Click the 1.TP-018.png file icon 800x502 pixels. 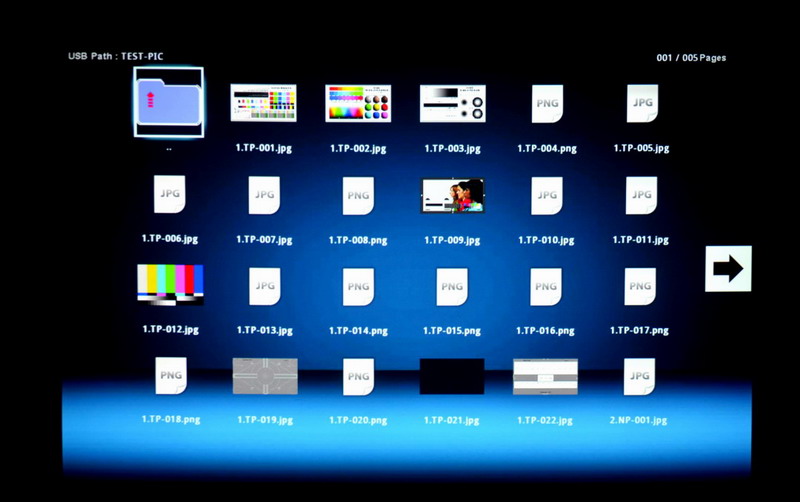coord(170,375)
